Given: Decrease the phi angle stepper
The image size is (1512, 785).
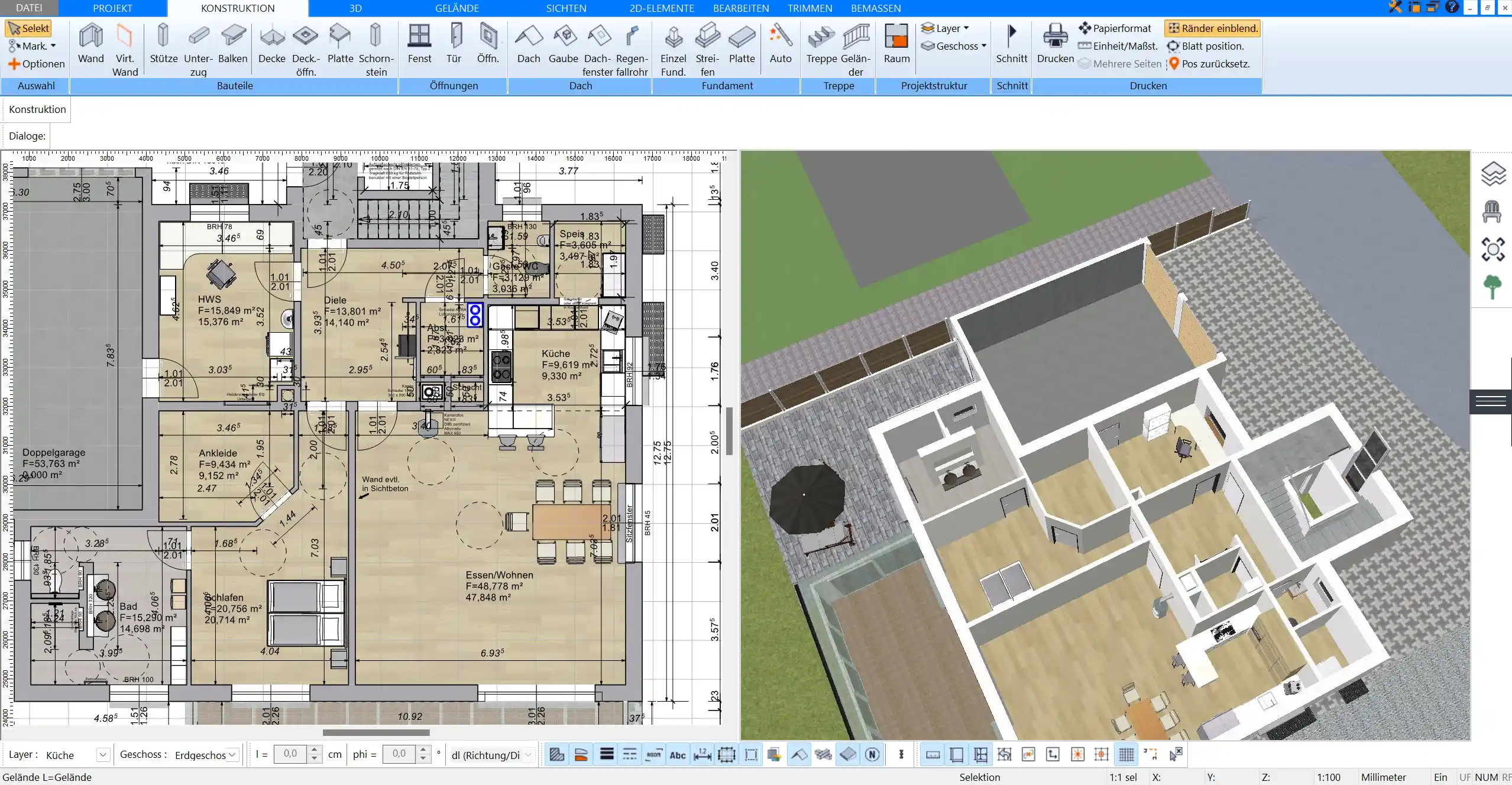Looking at the screenshot, I should 423,758.
